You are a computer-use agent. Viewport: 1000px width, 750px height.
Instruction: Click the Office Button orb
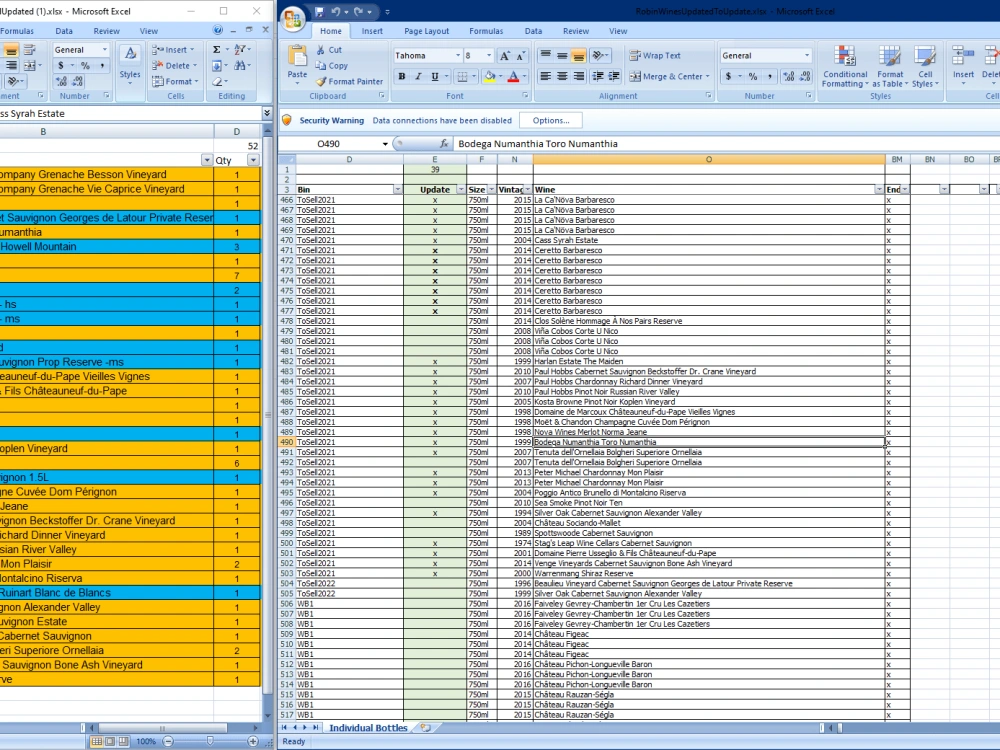coord(293,19)
